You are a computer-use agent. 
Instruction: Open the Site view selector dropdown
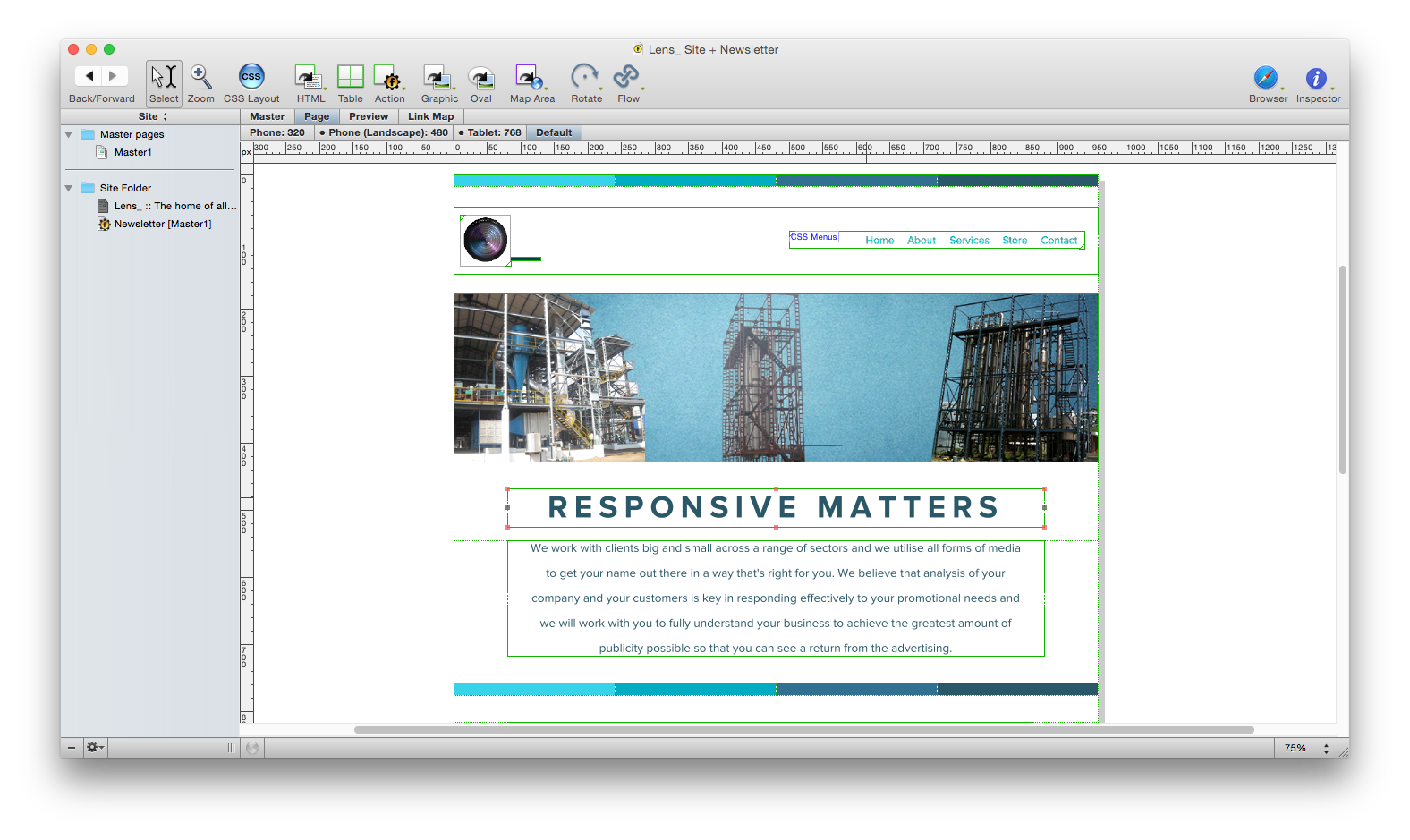(153, 117)
